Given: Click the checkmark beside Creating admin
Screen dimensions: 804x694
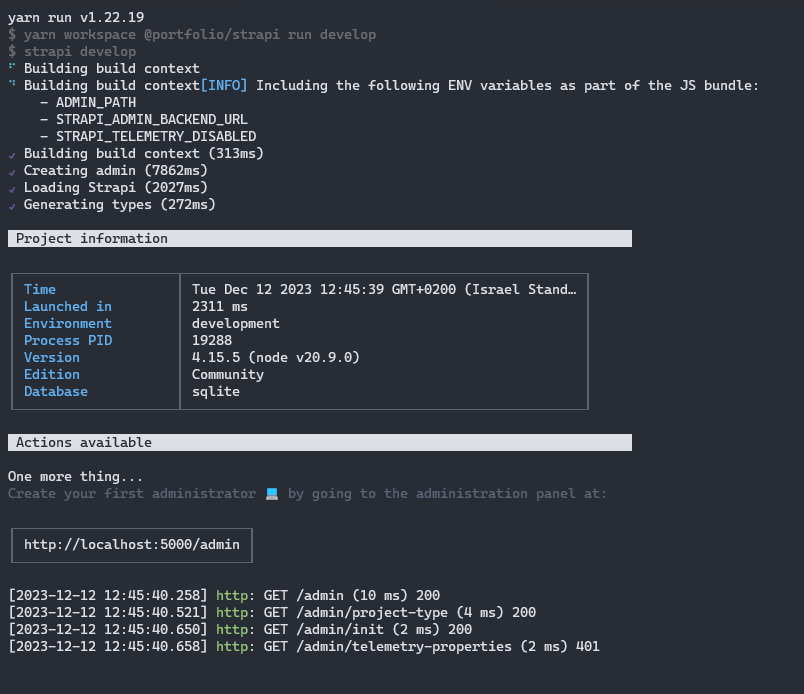Looking at the screenshot, I should [12, 172].
